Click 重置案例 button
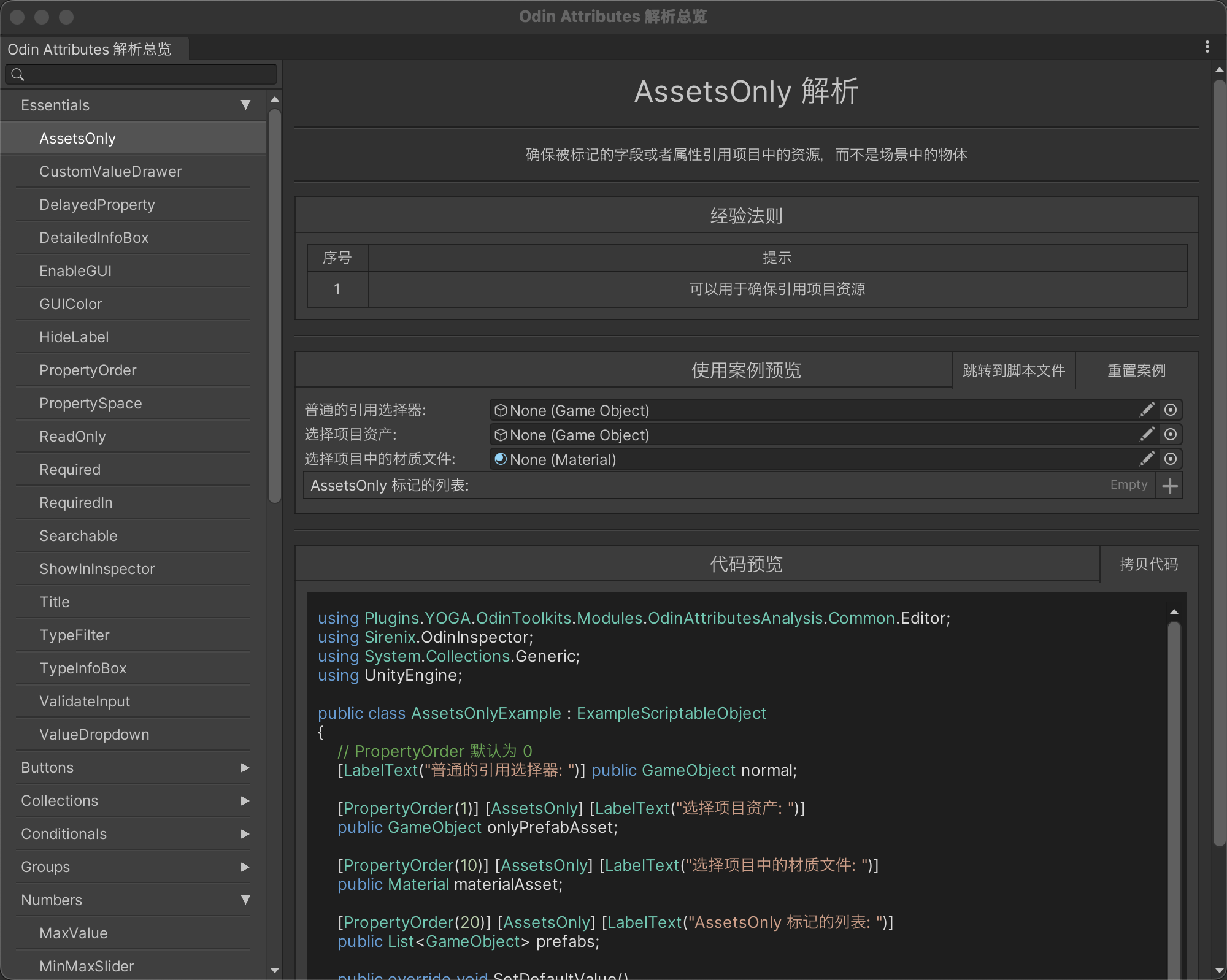The height and width of the screenshot is (980, 1227). click(1136, 370)
